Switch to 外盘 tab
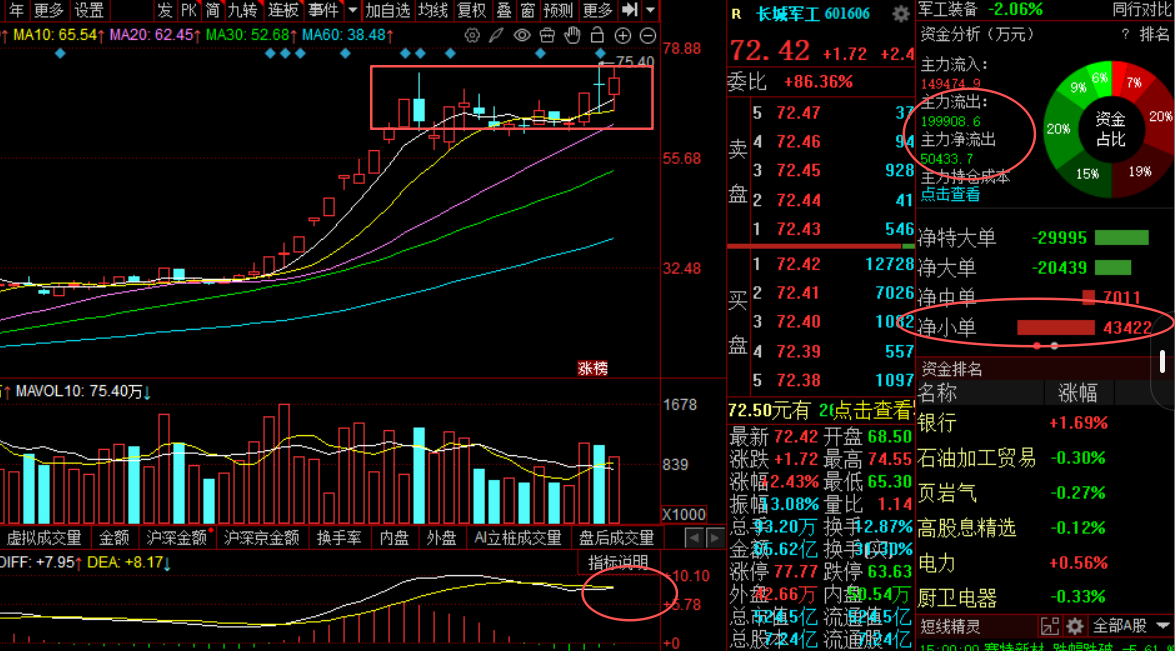Image resolution: width=1175 pixels, height=651 pixels. [441, 538]
